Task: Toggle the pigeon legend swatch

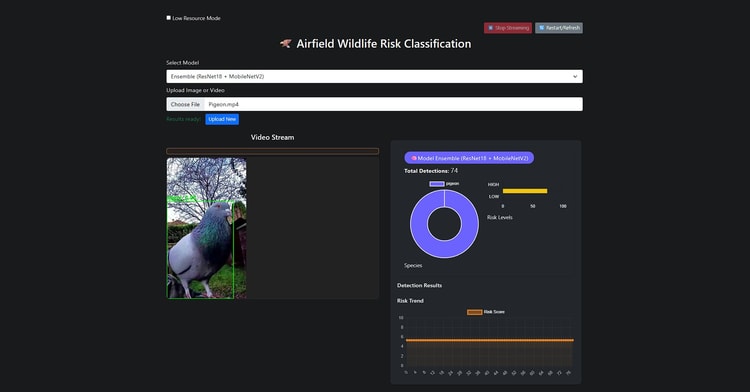Action: point(437,184)
